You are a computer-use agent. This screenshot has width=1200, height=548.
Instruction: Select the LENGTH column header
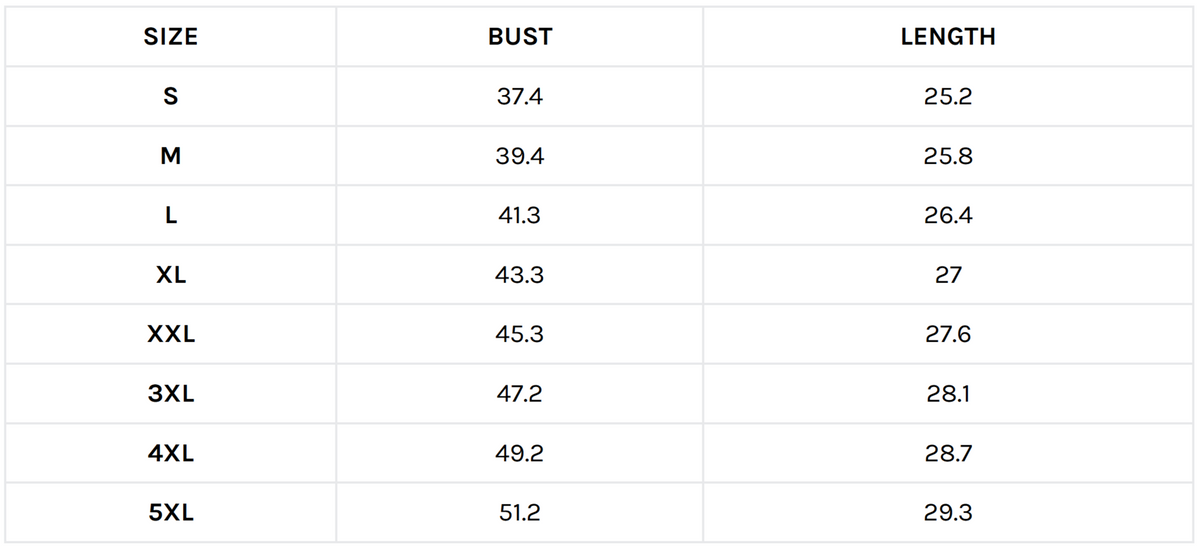(x=948, y=38)
